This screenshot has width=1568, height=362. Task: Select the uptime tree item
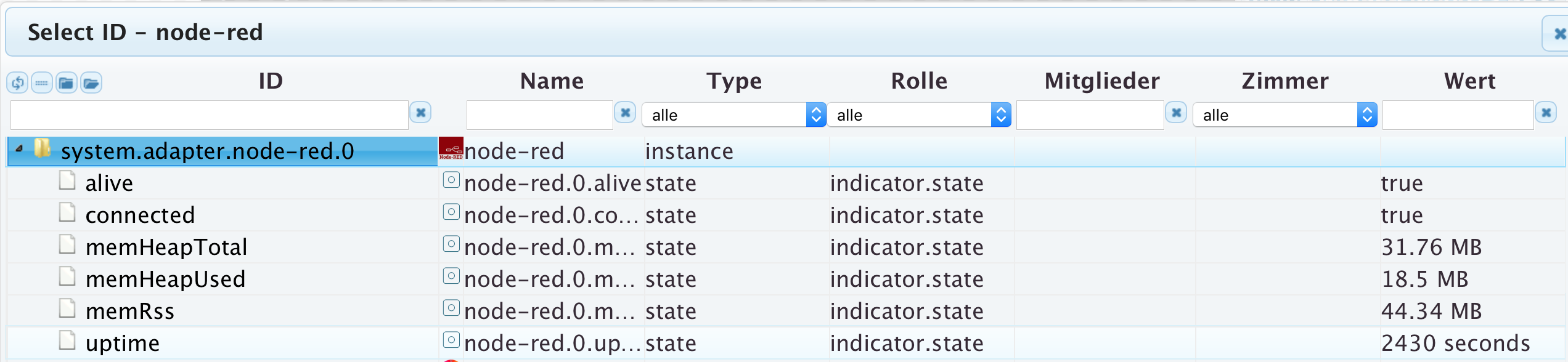pos(123,344)
